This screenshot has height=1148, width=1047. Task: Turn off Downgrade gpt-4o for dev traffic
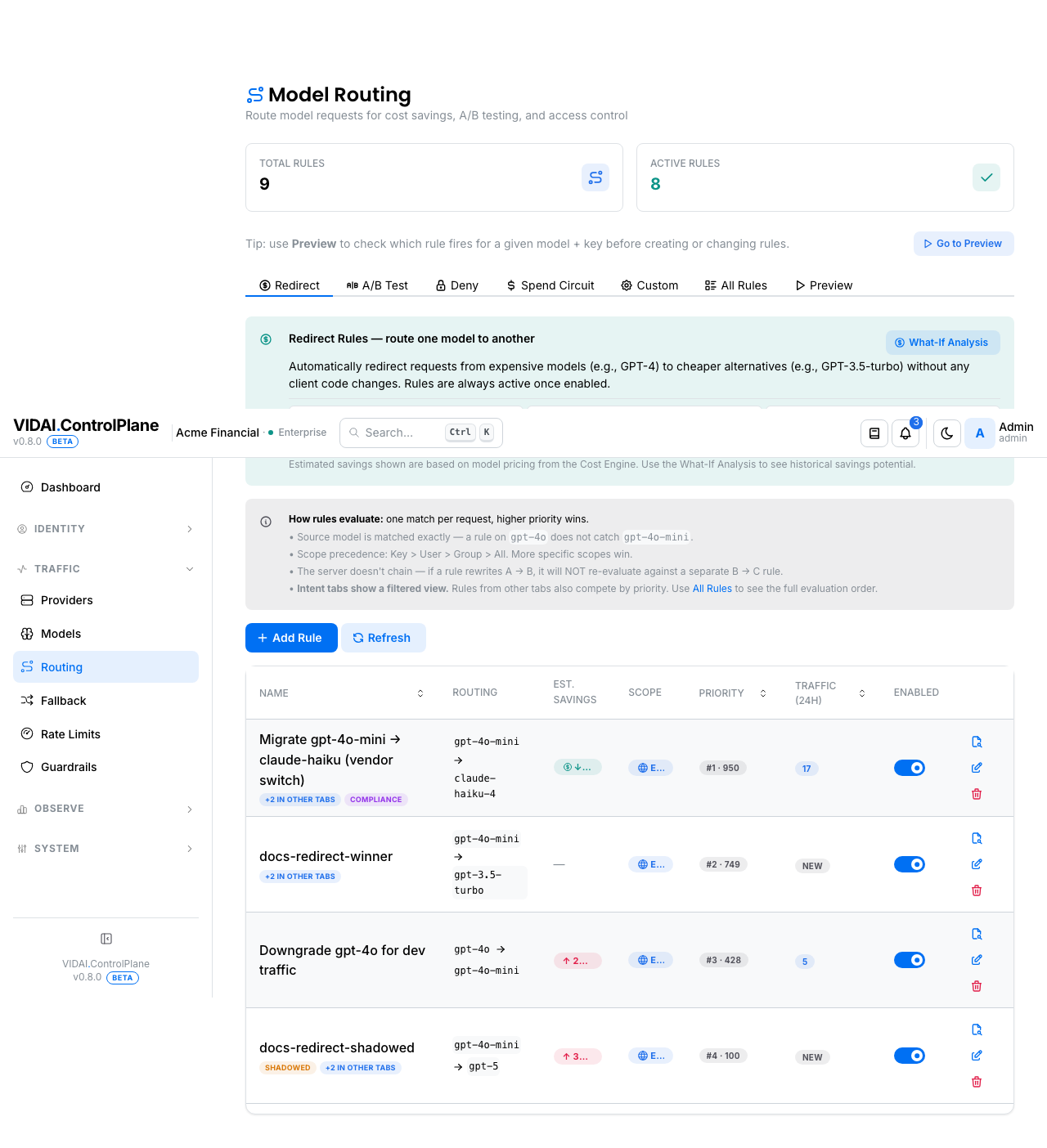910,960
